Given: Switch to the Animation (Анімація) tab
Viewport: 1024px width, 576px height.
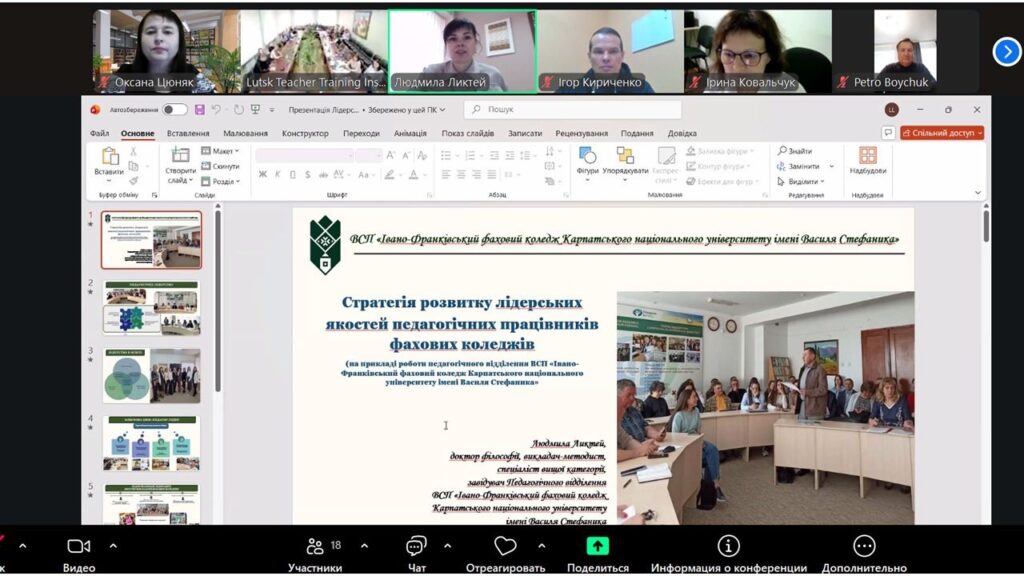Looking at the screenshot, I should coord(410,133).
